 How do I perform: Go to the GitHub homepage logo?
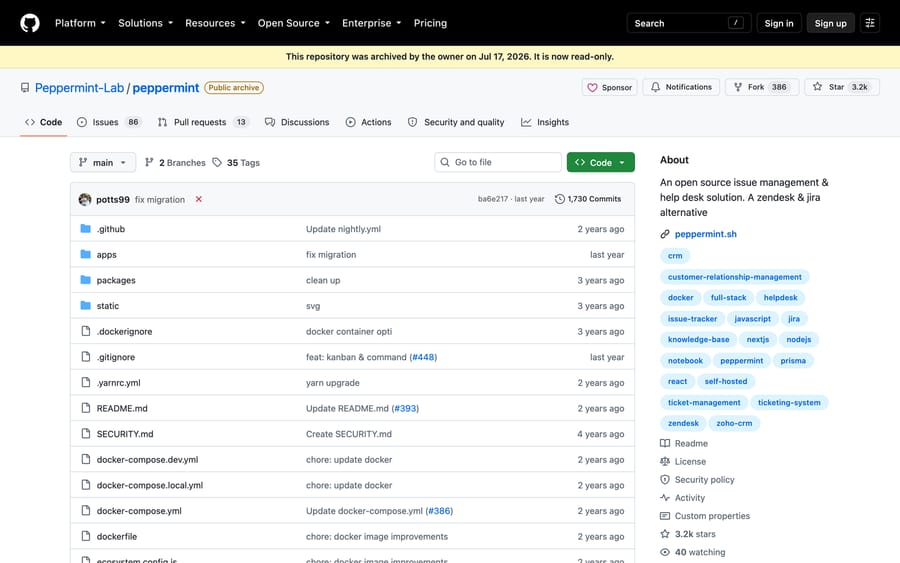pyautogui.click(x=30, y=23)
